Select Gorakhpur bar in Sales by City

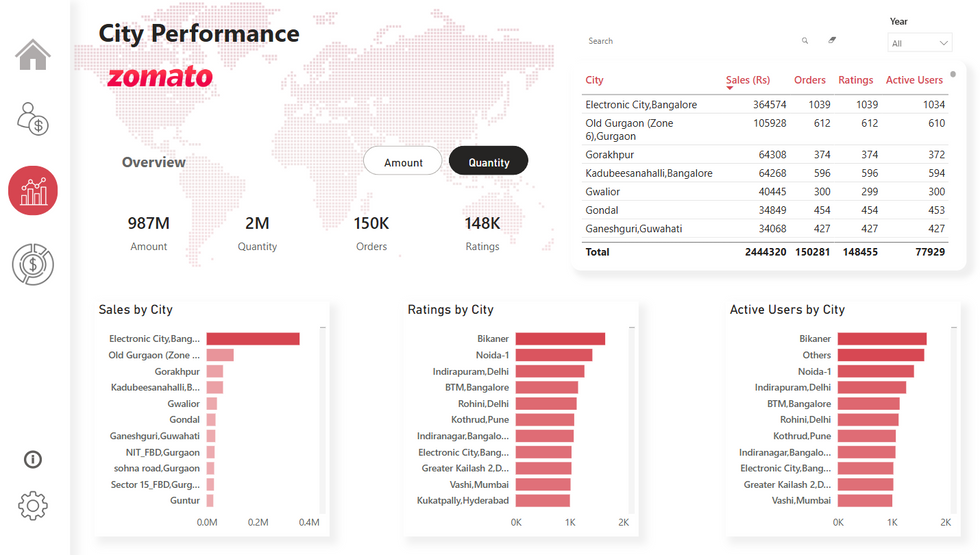coord(215,371)
